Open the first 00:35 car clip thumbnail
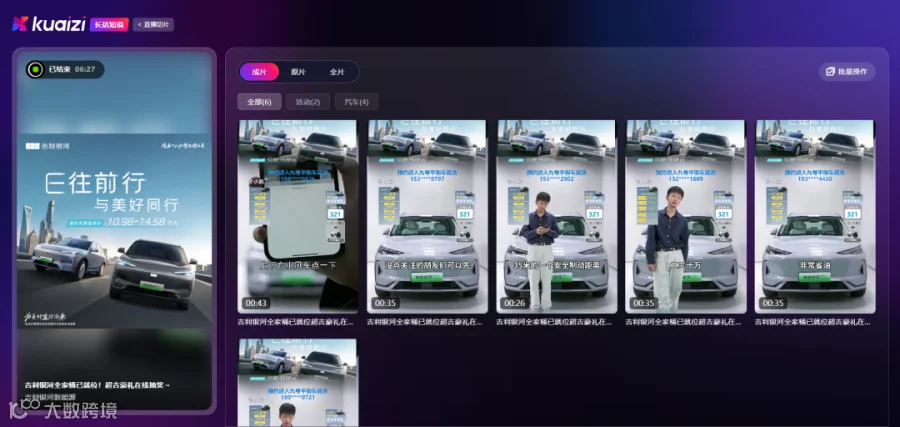Screen dimensions: 900x427 (427, 216)
